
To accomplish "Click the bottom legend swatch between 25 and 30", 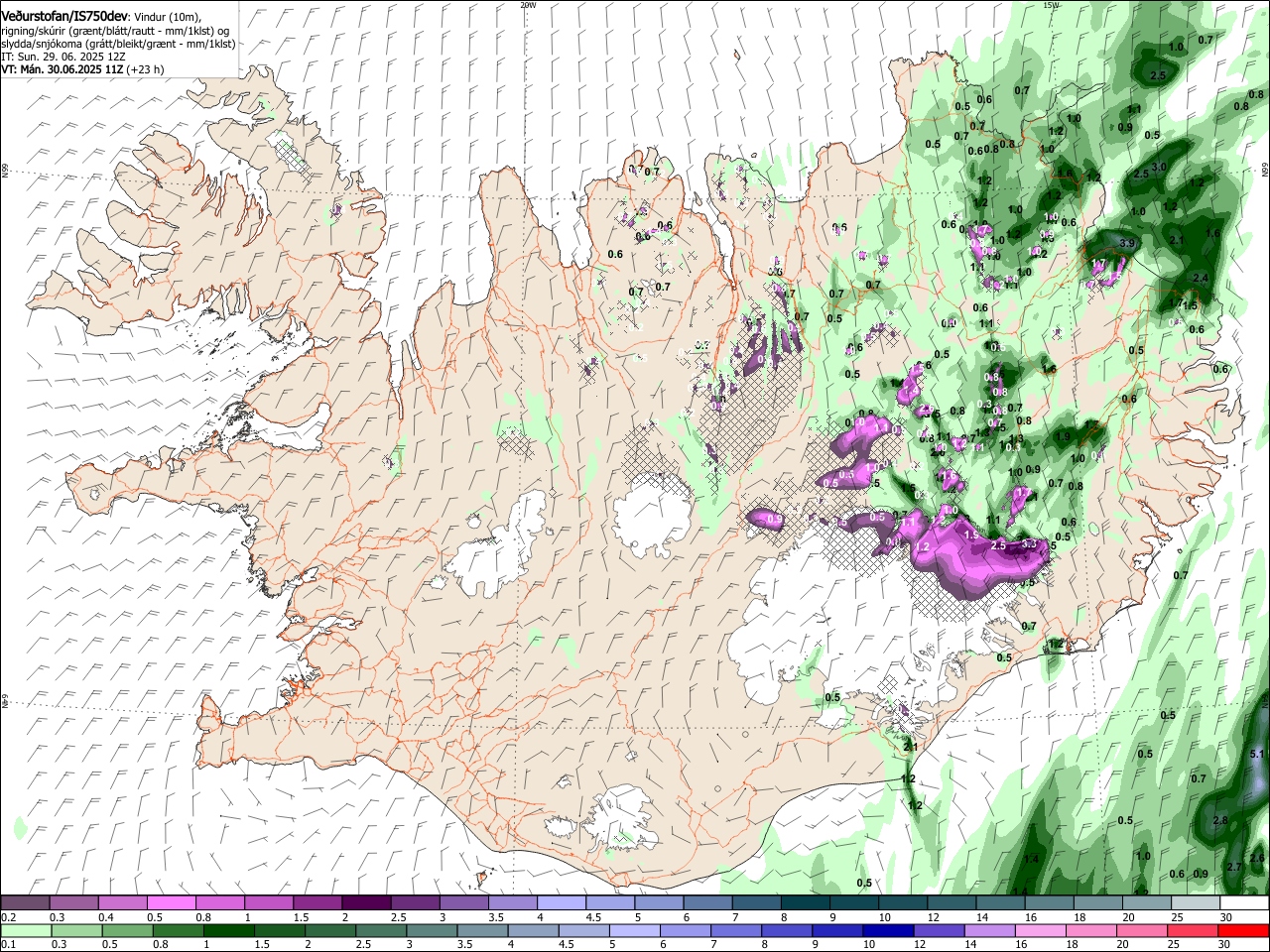I will click(x=1191, y=931).
